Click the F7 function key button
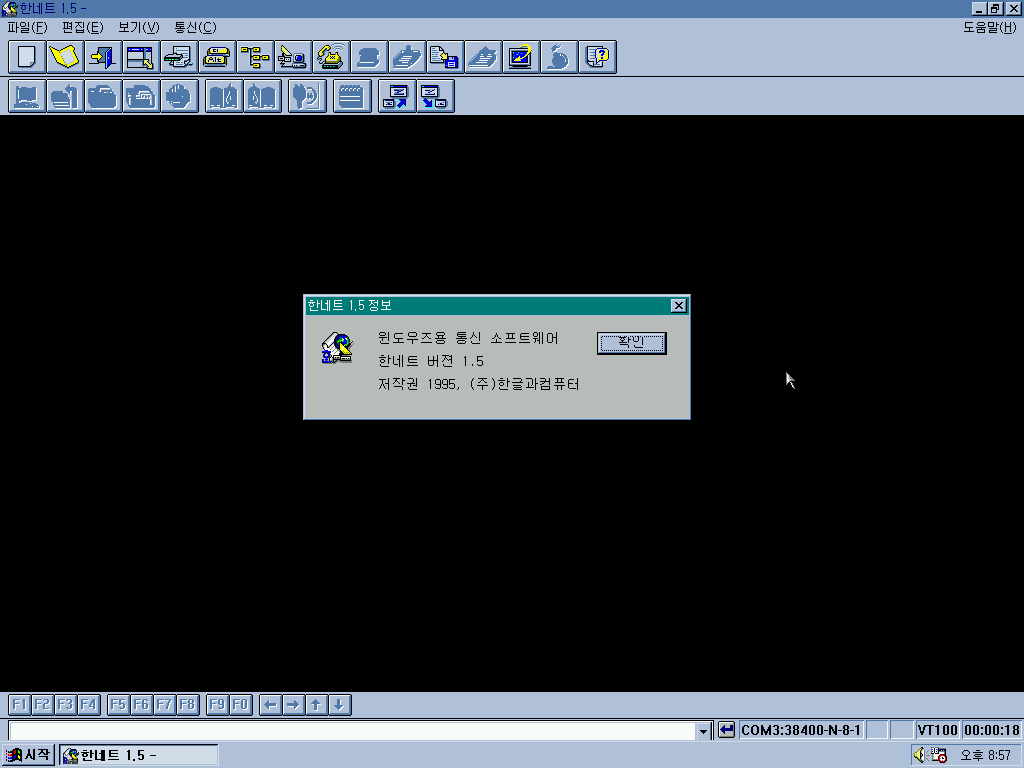This screenshot has height=768, width=1024. [164, 705]
